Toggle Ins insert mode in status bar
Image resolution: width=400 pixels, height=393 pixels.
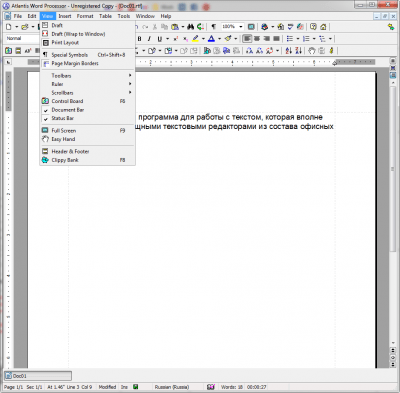coord(124,387)
